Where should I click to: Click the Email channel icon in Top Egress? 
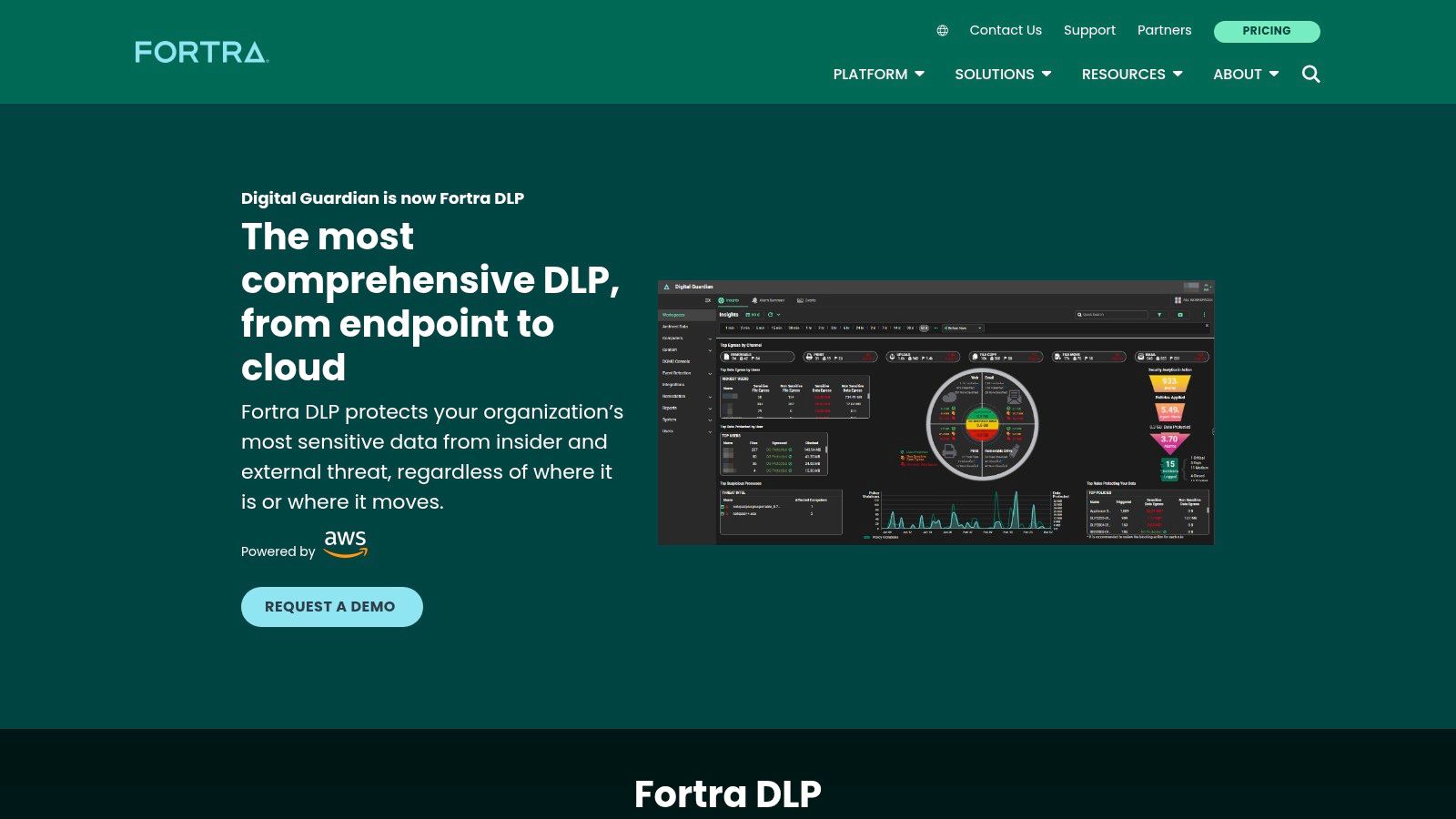click(x=1140, y=356)
